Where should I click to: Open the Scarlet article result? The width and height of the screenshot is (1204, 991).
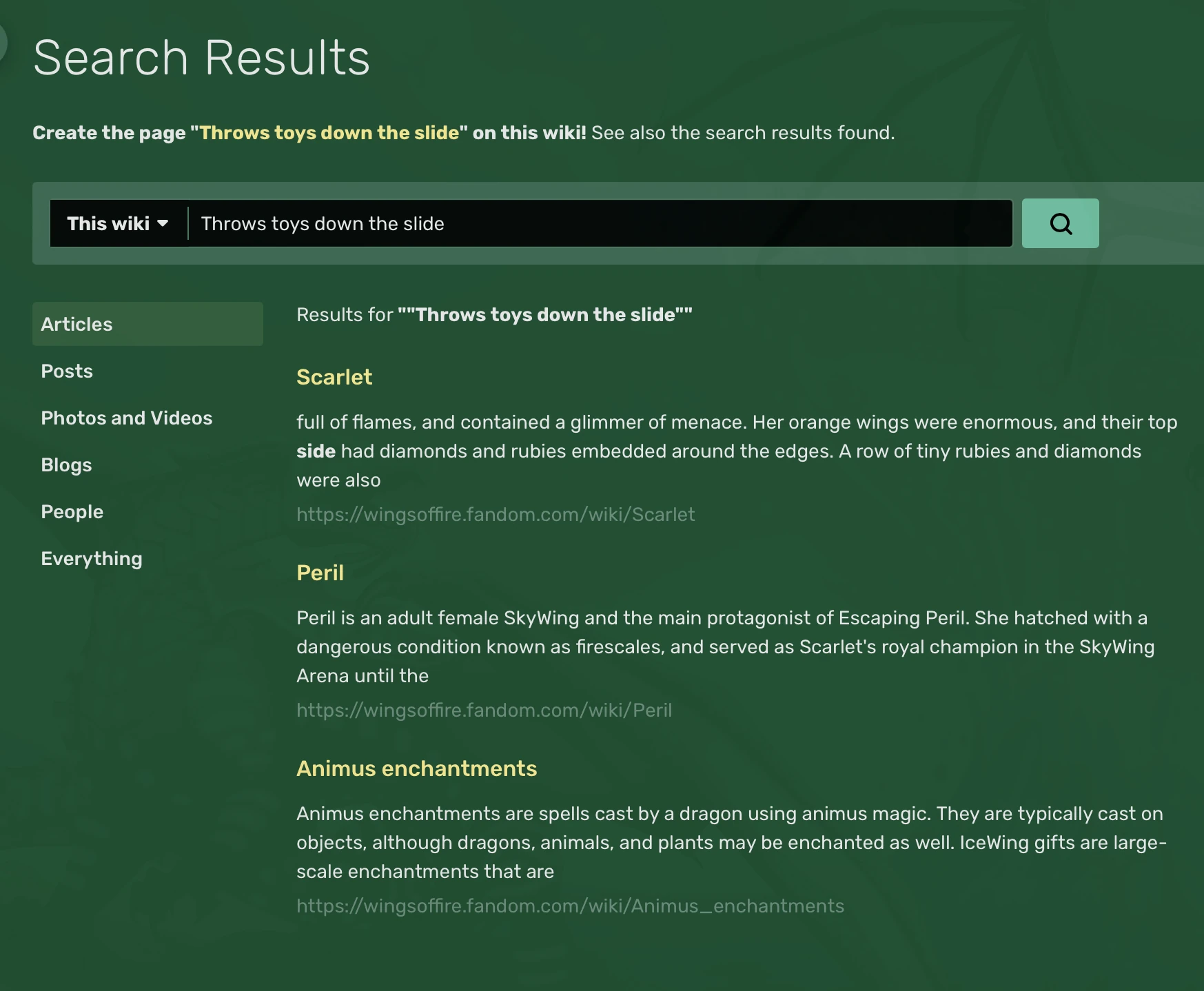point(334,377)
